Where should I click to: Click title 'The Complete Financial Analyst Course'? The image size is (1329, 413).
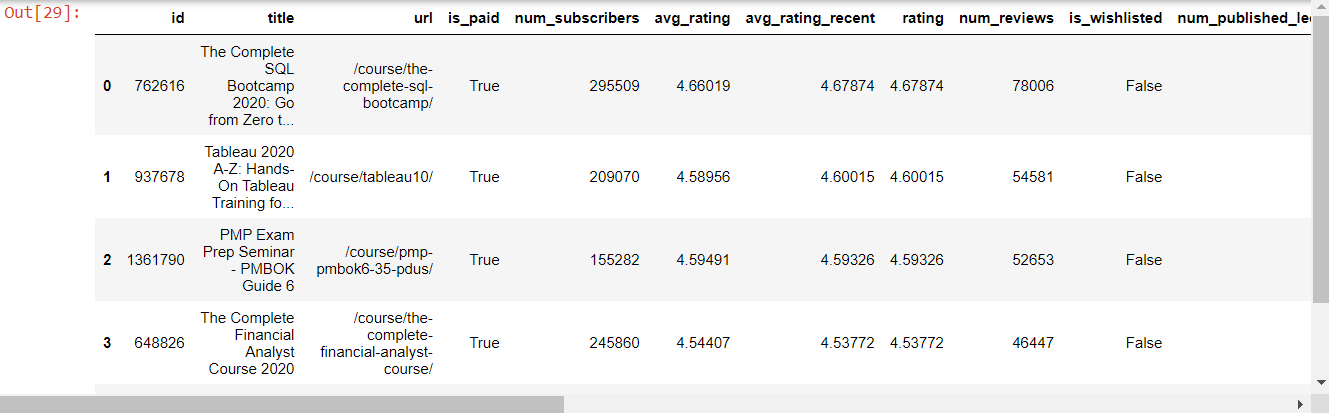click(x=248, y=343)
